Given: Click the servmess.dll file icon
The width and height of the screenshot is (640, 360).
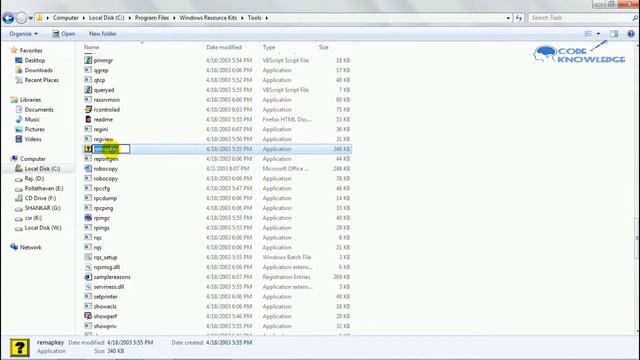Looking at the screenshot, I should (88, 287).
